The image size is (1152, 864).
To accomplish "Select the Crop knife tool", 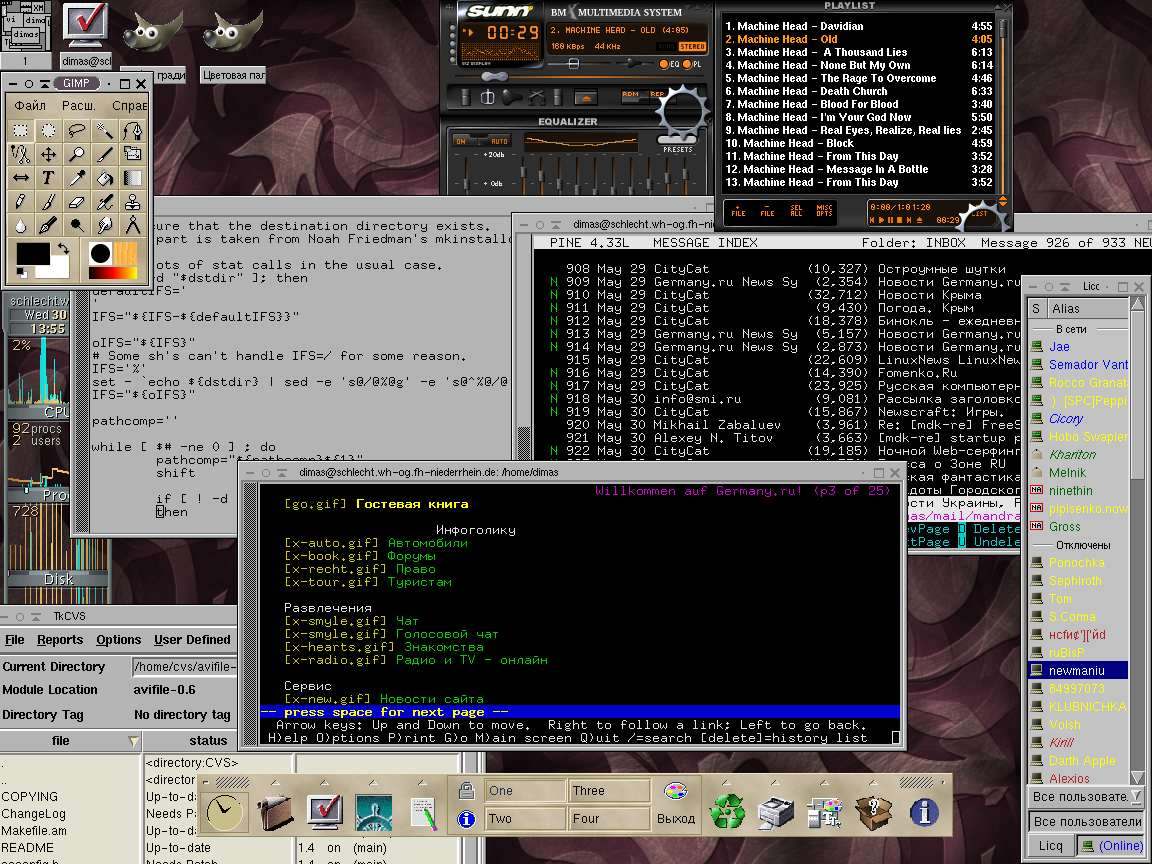I will tap(104, 154).
